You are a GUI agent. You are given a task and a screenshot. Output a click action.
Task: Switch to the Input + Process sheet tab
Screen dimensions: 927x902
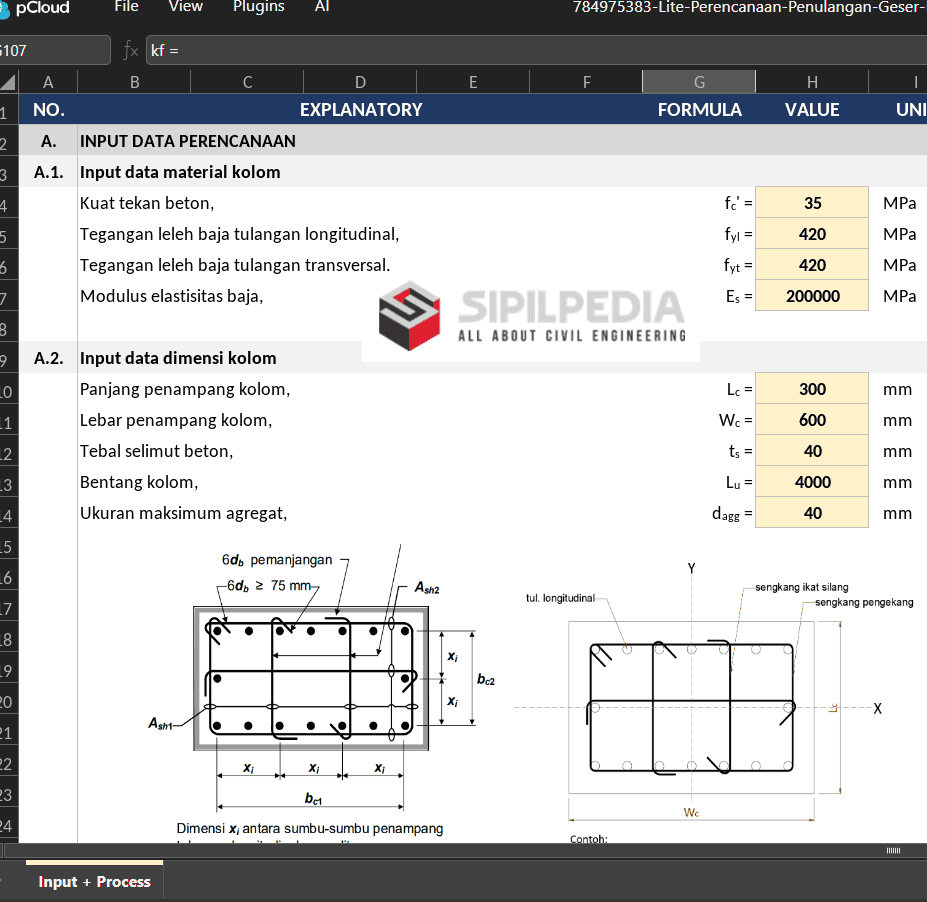pos(94,881)
